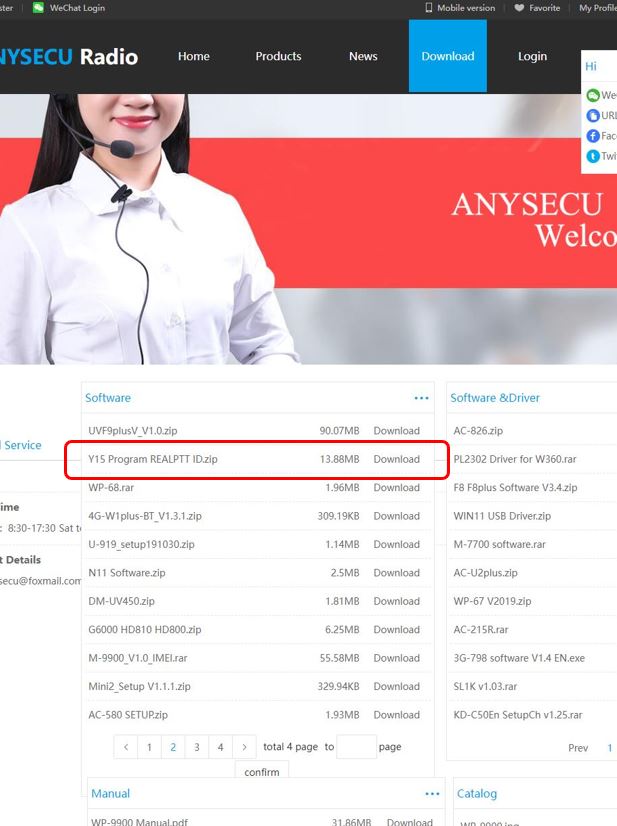The image size is (617, 826).
Task: Click F8 F8plus Software V3.4.zip
Action: coord(515,488)
